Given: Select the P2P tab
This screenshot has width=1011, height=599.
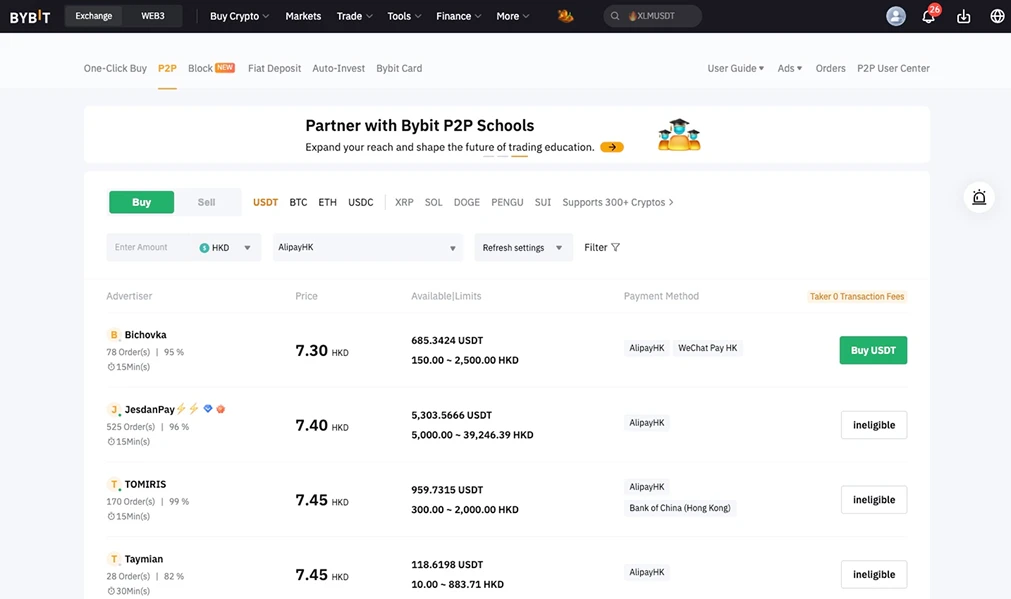Looking at the screenshot, I should click(167, 68).
